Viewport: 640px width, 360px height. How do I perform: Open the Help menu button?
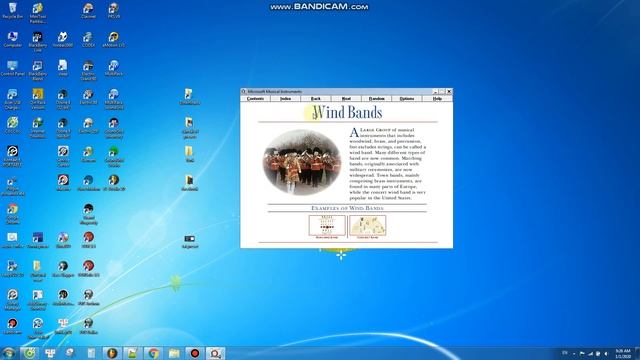tap(437, 99)
